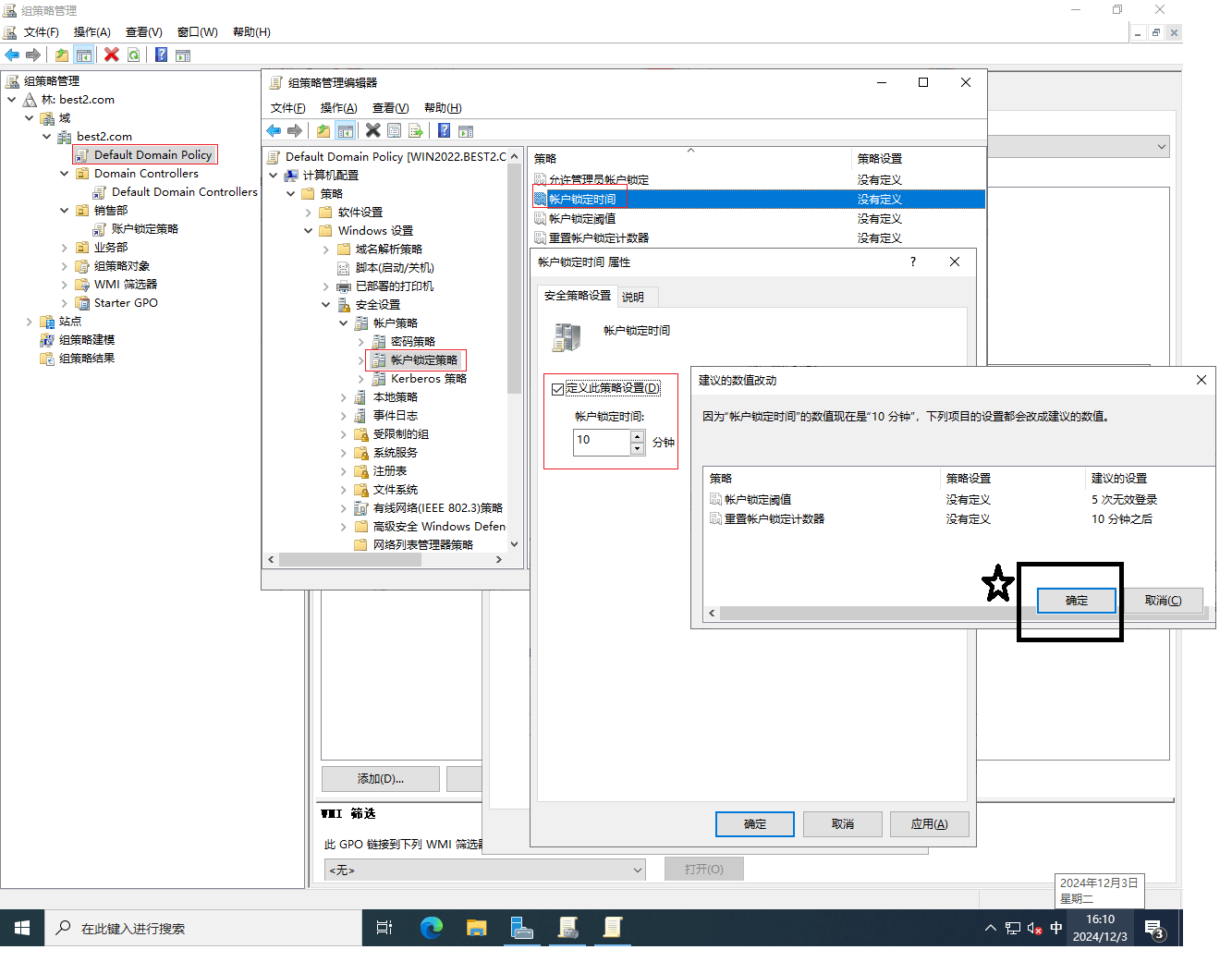Click the taskbar search box
This screenshot has width=1232, height=974.
[203, 928]
